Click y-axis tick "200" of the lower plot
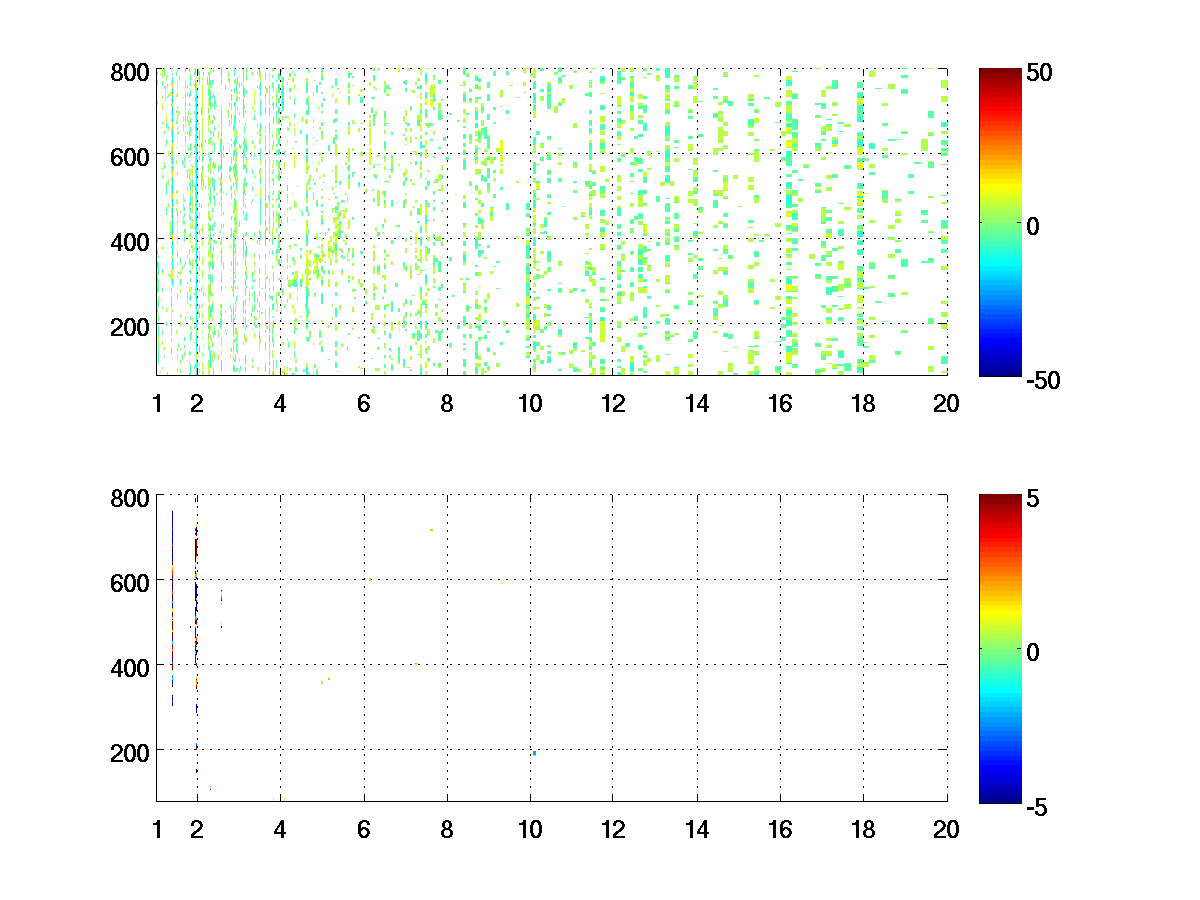 [x=130, y=751]
